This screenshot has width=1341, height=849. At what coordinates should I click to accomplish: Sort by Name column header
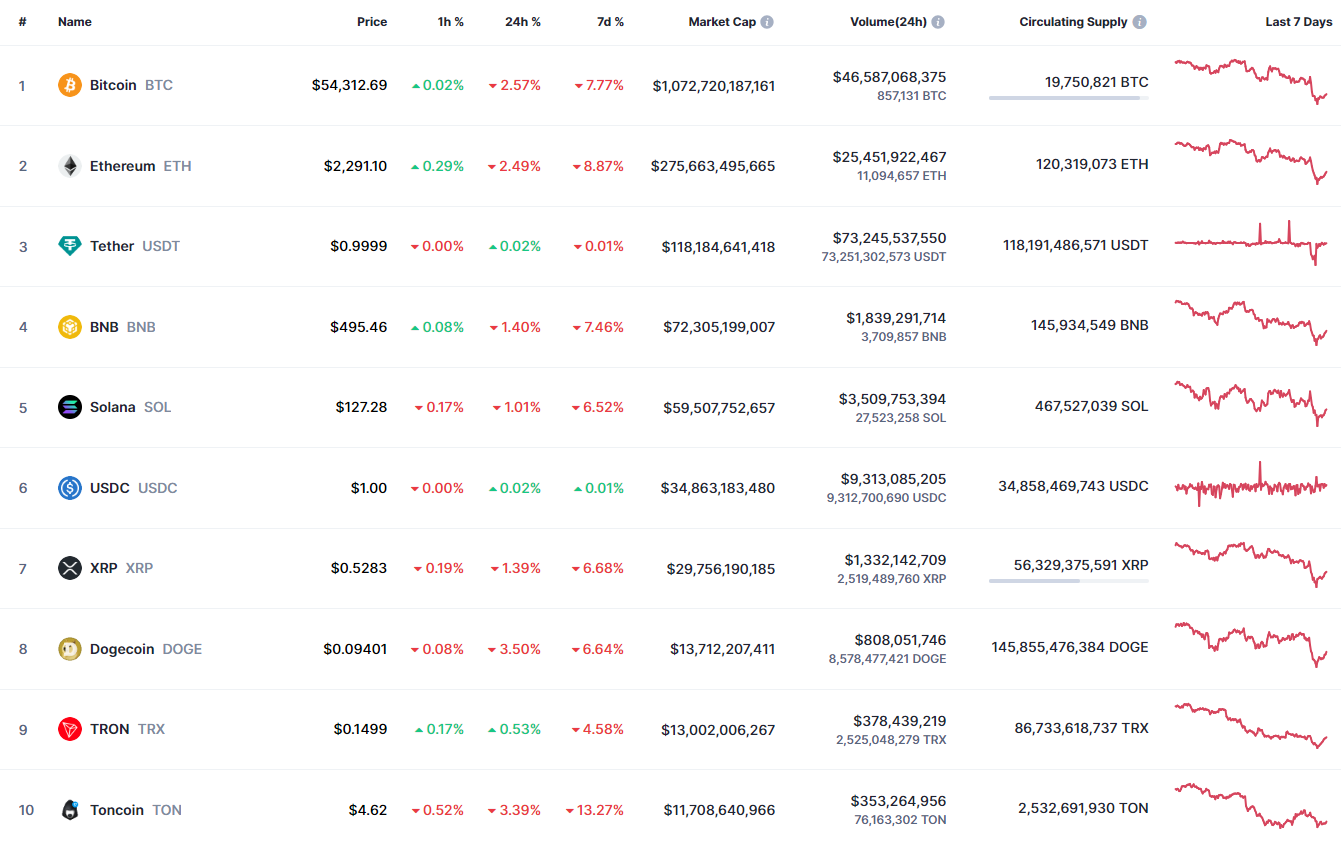tap(75, 22)
